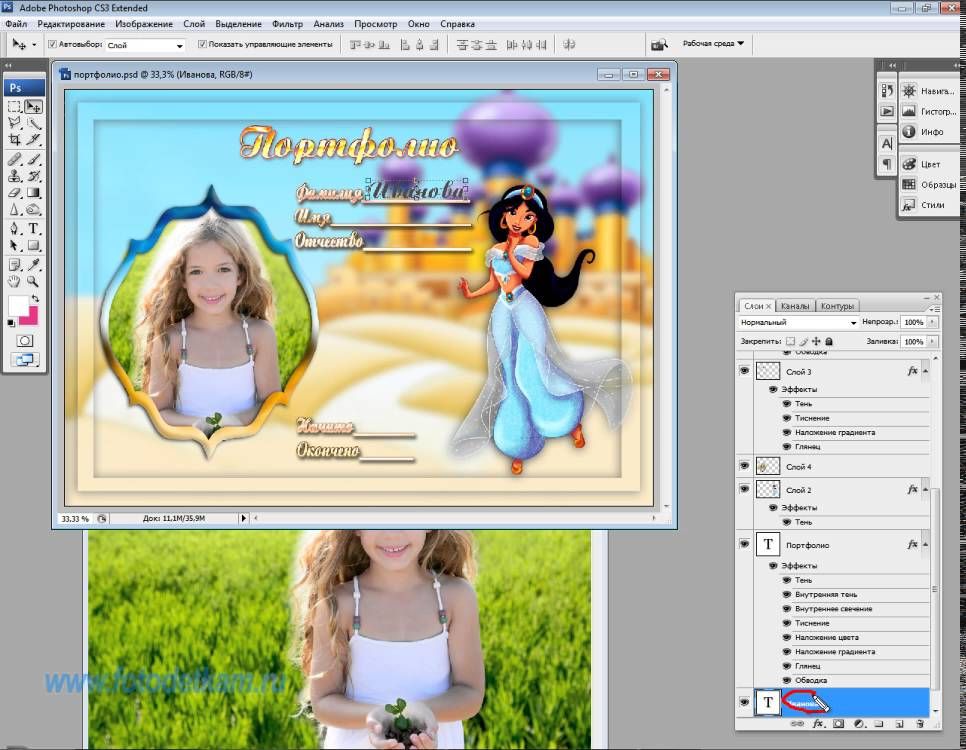Image resolution: width=966 pixels, height=750 pixels.
Task: Select the Eyedropper tool
Action: [x=33, y=265]
